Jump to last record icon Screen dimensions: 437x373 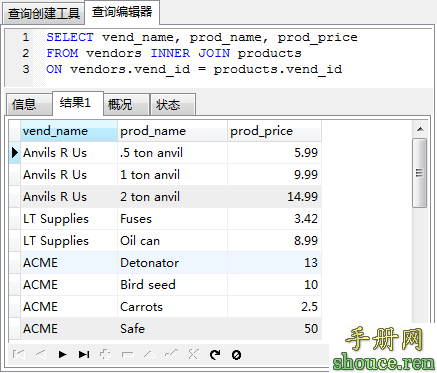(x=84, y=354)
